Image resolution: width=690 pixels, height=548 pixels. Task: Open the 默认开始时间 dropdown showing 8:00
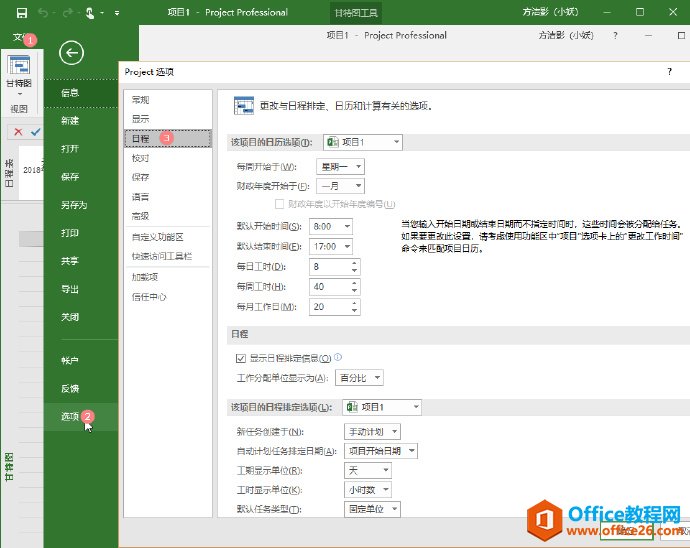pos(331,227)
